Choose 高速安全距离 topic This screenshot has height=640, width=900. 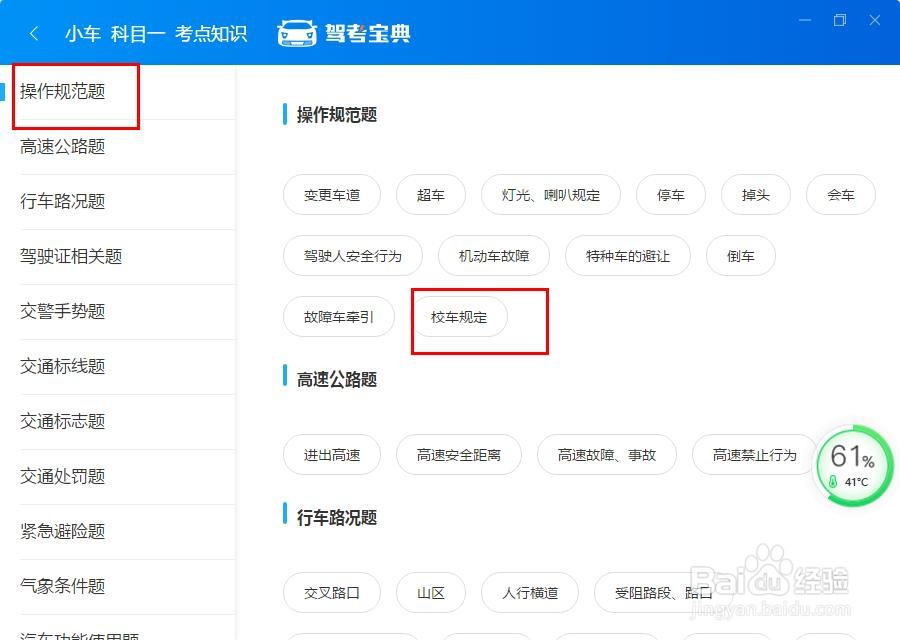pos(459,455)
